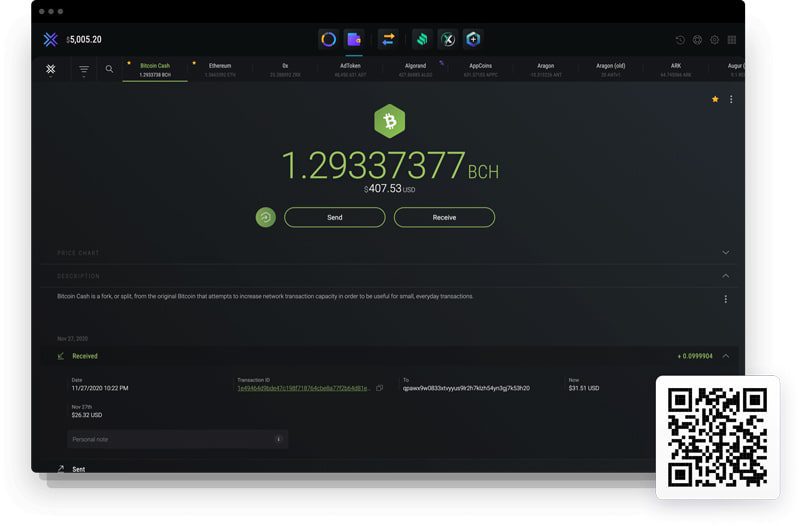Click the Send button
The height and width of the screenshot is (526, 800).
(335, 217)
